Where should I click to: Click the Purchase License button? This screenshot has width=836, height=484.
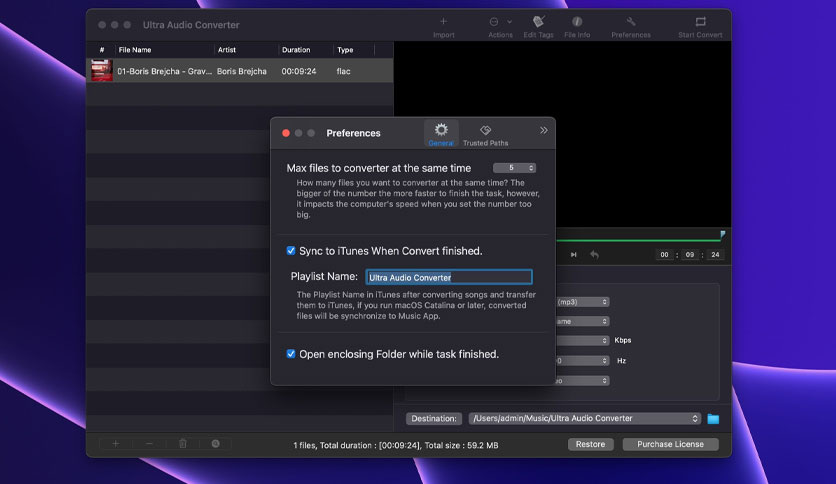click(x=670, y=444)
